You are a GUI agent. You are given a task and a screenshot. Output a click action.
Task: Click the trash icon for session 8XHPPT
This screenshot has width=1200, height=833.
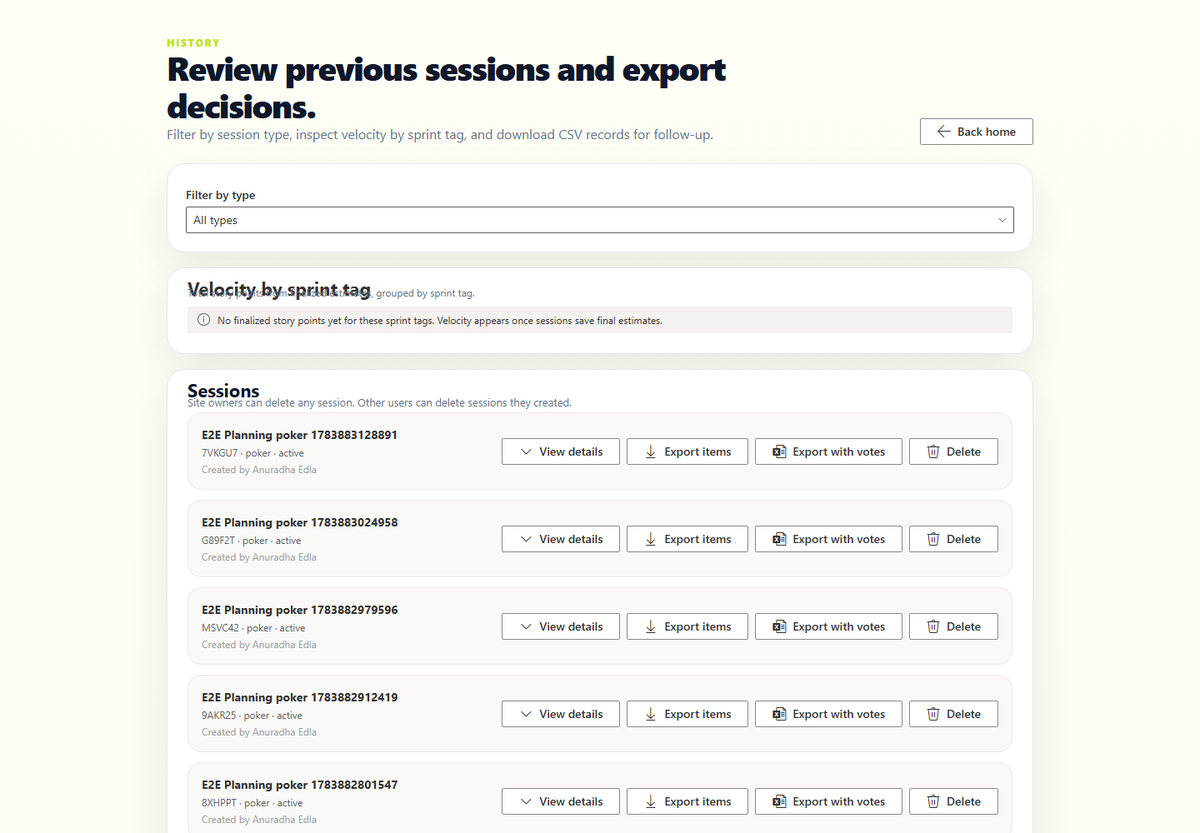(x=933, y=802)
